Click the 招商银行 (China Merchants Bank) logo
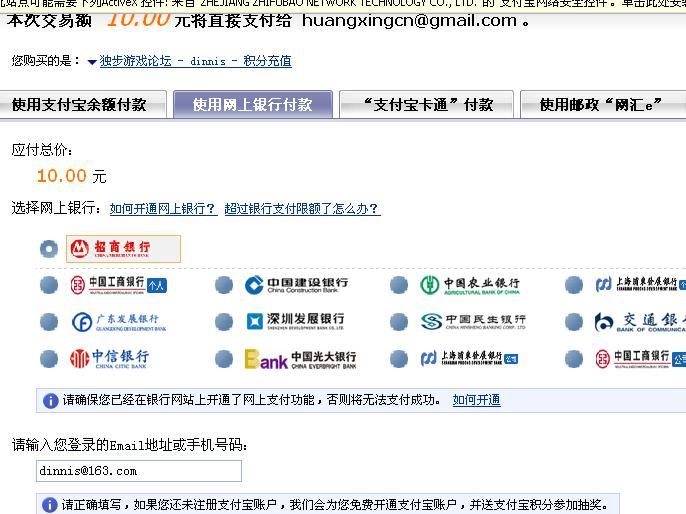This screenshot has width=686, height=514. pos(123,248)
